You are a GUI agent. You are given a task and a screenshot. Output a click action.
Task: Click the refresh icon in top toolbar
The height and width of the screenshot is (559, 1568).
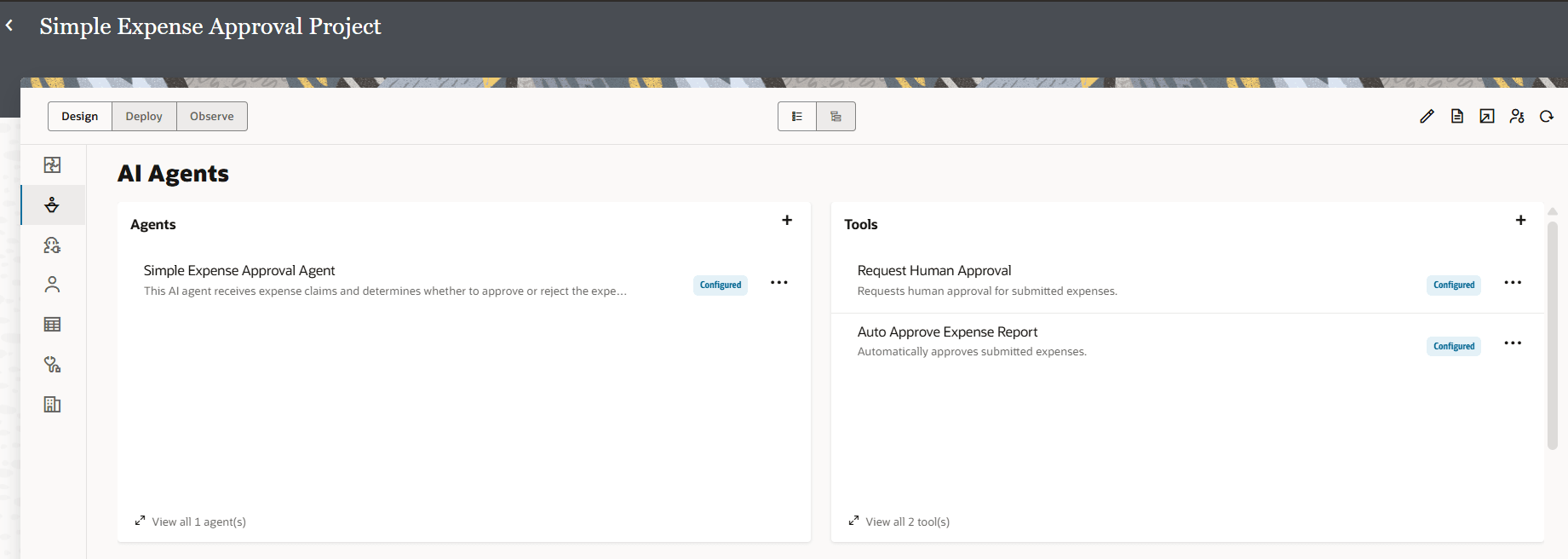(1547, 117)
